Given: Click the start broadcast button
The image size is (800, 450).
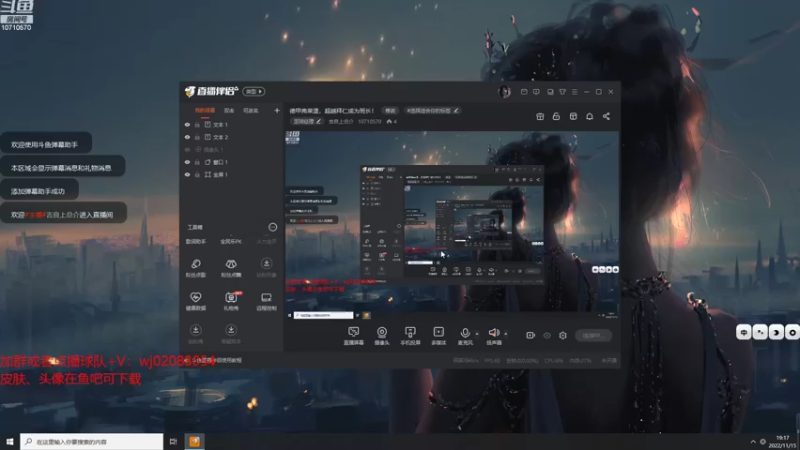Looking at the screenshot, I should click(x=593, y=335).
